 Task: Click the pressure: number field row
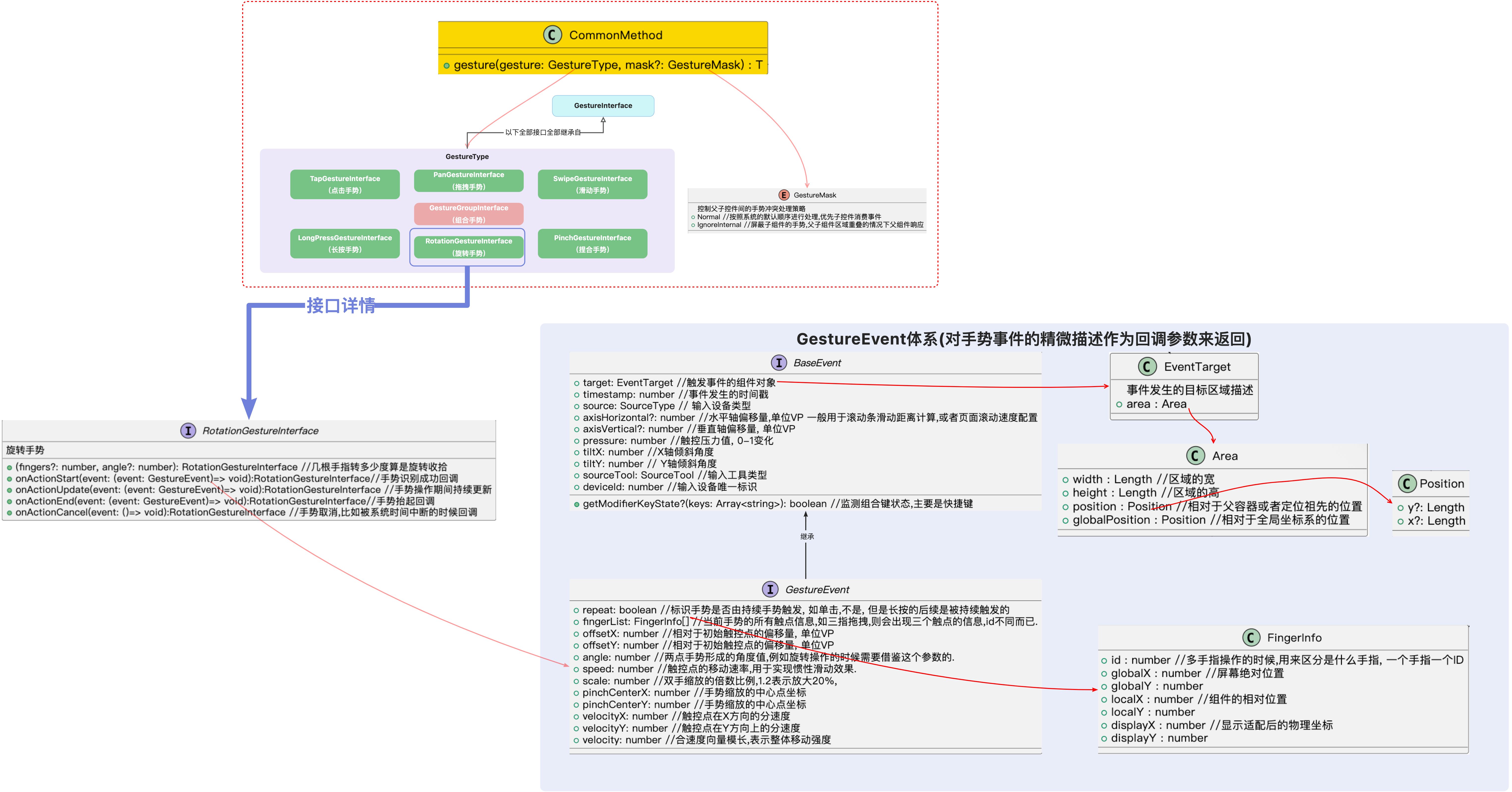click(673, 441)
